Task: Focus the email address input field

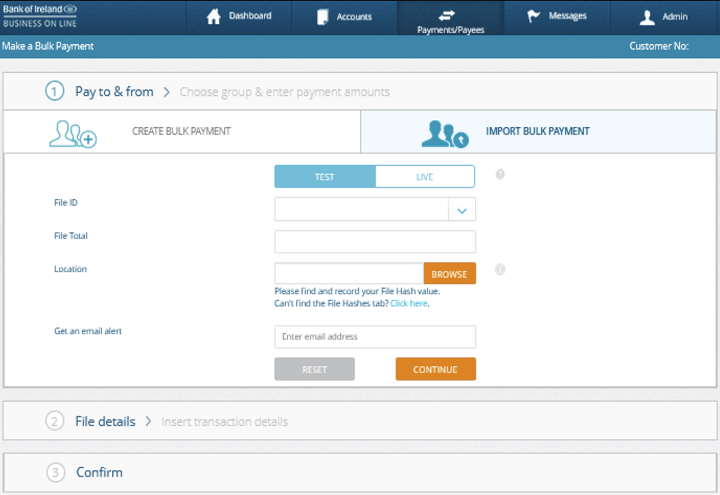Action: tap(375, 337)
